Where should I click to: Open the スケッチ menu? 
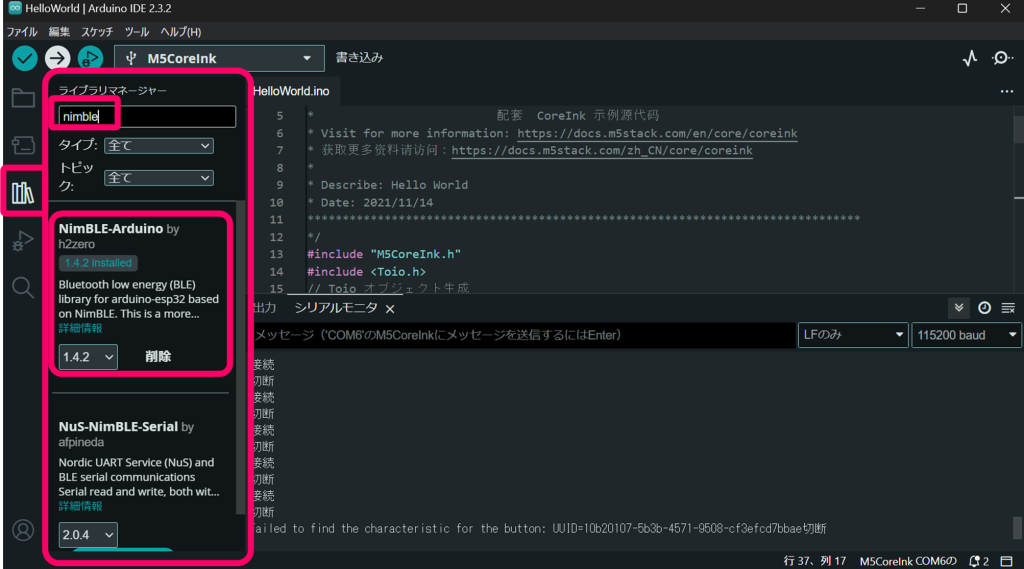pos(97,31)
